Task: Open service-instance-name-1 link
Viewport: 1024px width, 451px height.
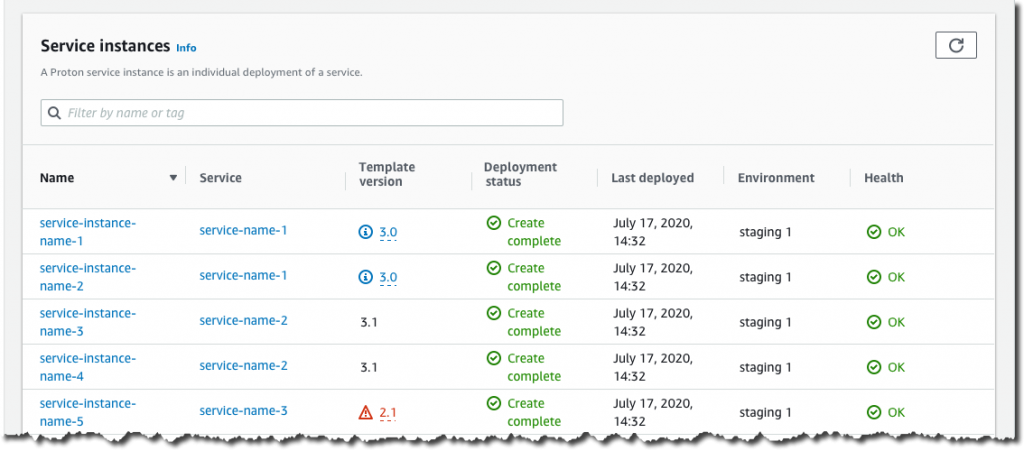Action: 87,232
